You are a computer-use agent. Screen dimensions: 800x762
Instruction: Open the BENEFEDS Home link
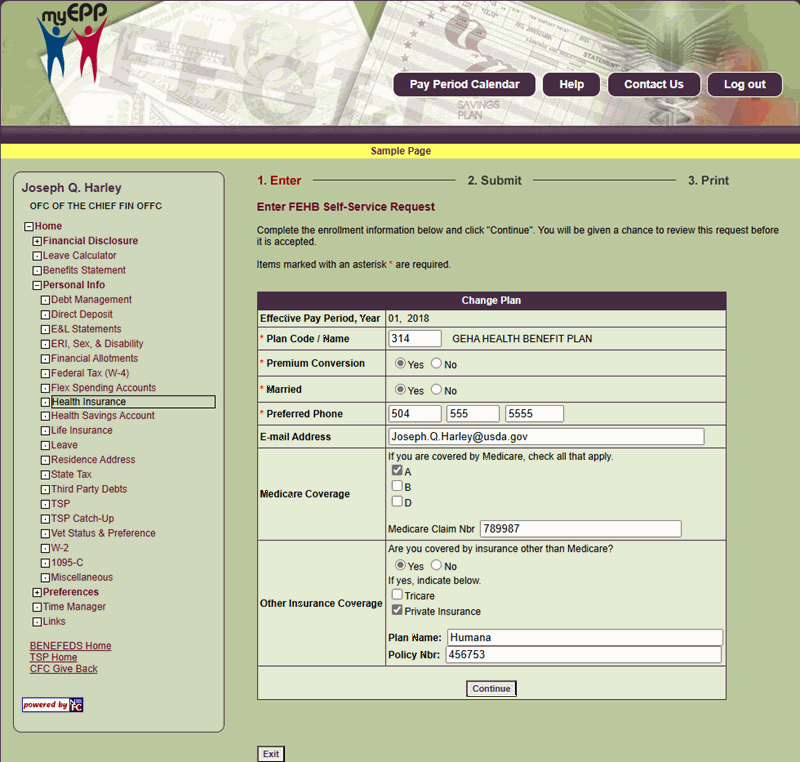point(70,646)
